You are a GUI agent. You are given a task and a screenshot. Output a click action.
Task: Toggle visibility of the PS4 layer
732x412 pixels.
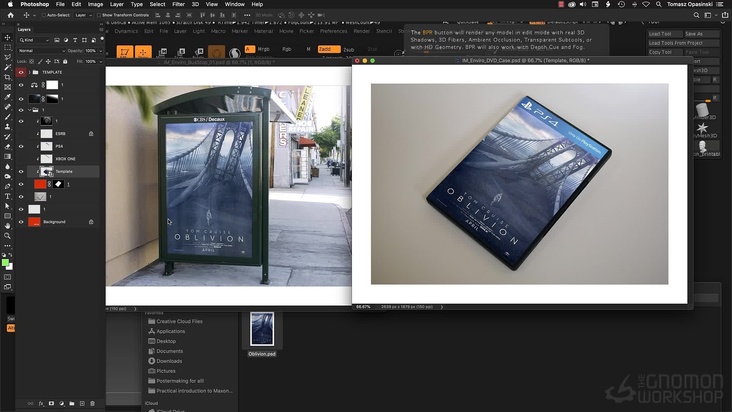[21, 146]
